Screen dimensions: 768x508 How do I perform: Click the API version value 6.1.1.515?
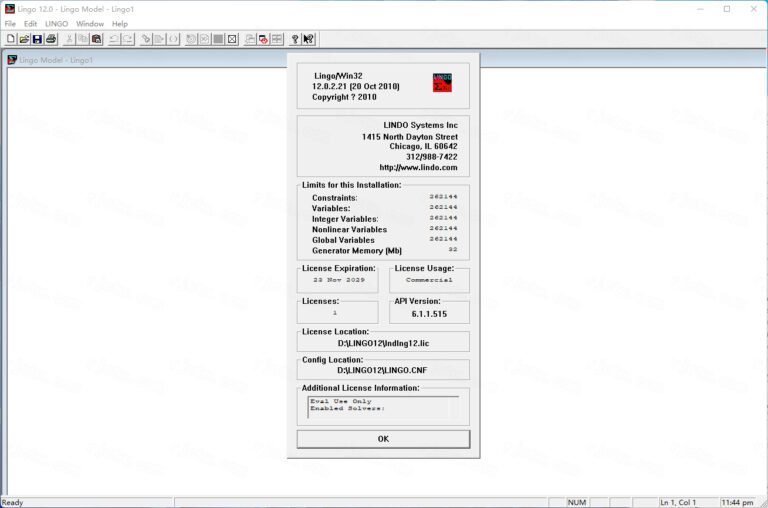point(429,314)
